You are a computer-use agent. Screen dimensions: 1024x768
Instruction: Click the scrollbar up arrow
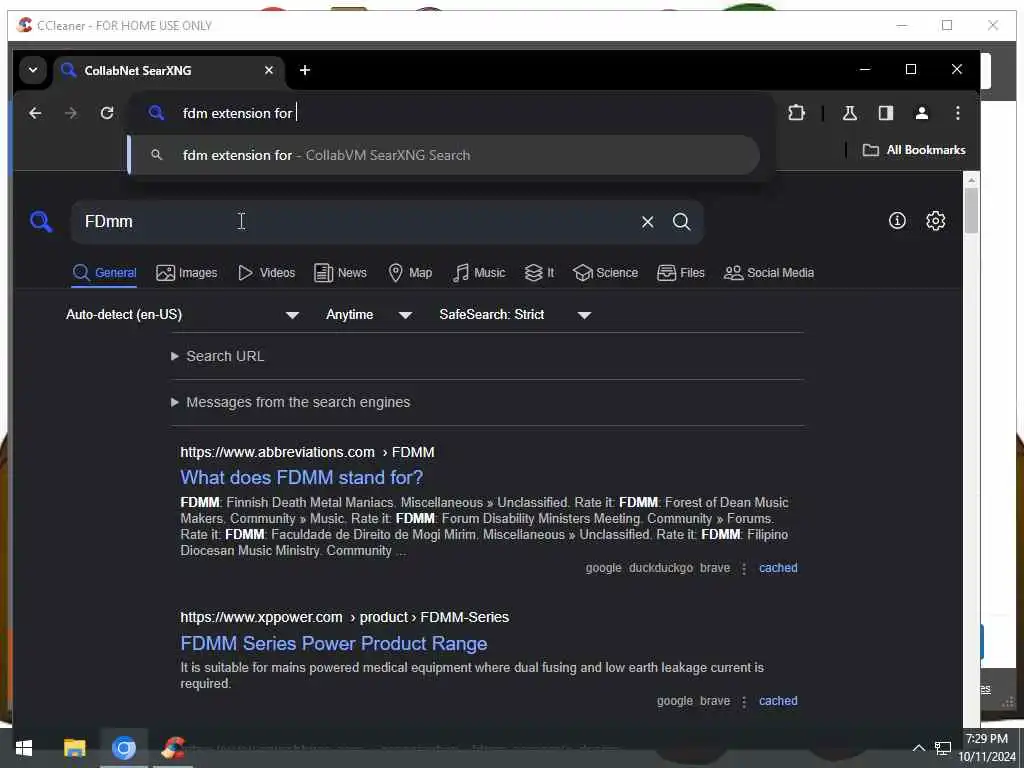click(x=971, y=180)
